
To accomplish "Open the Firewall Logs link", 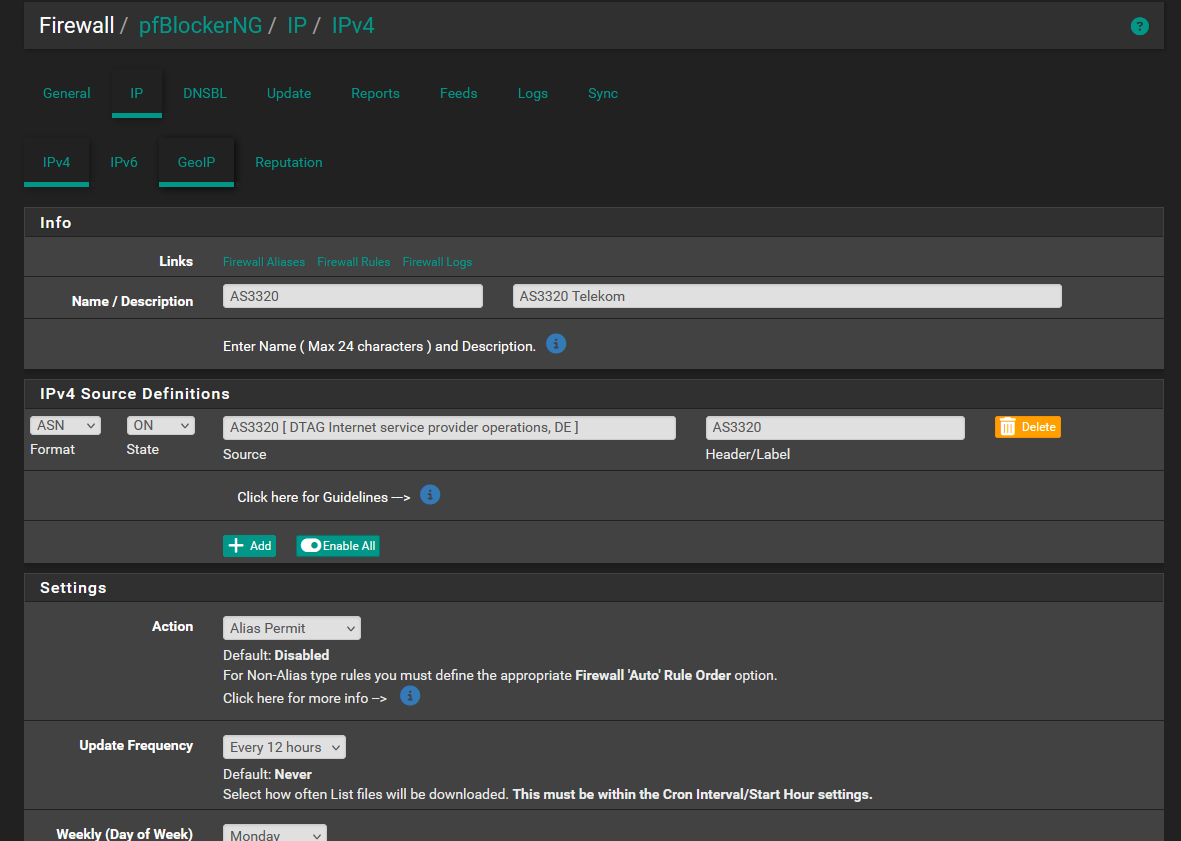I will coord(437,261).
